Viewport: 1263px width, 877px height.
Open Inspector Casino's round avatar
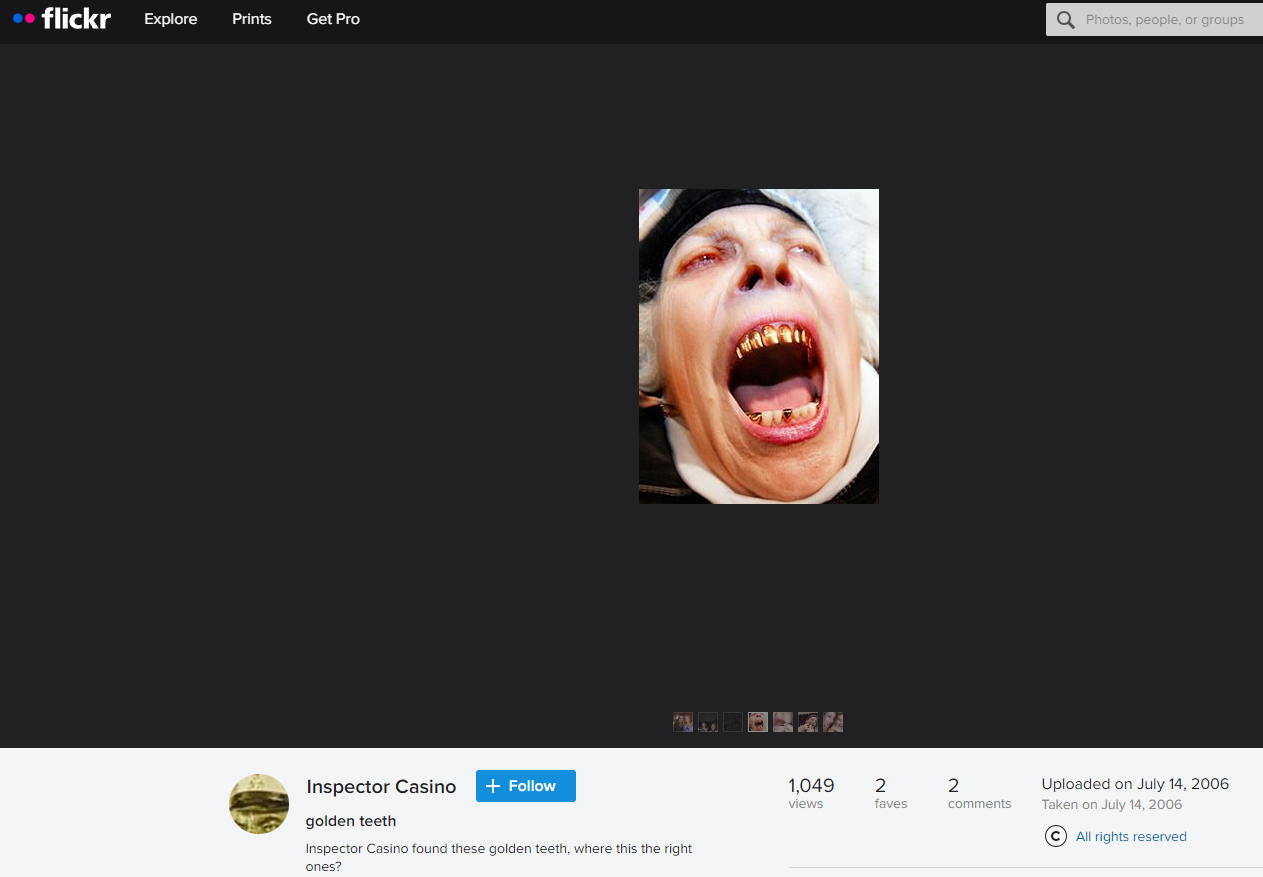[259, 804]
